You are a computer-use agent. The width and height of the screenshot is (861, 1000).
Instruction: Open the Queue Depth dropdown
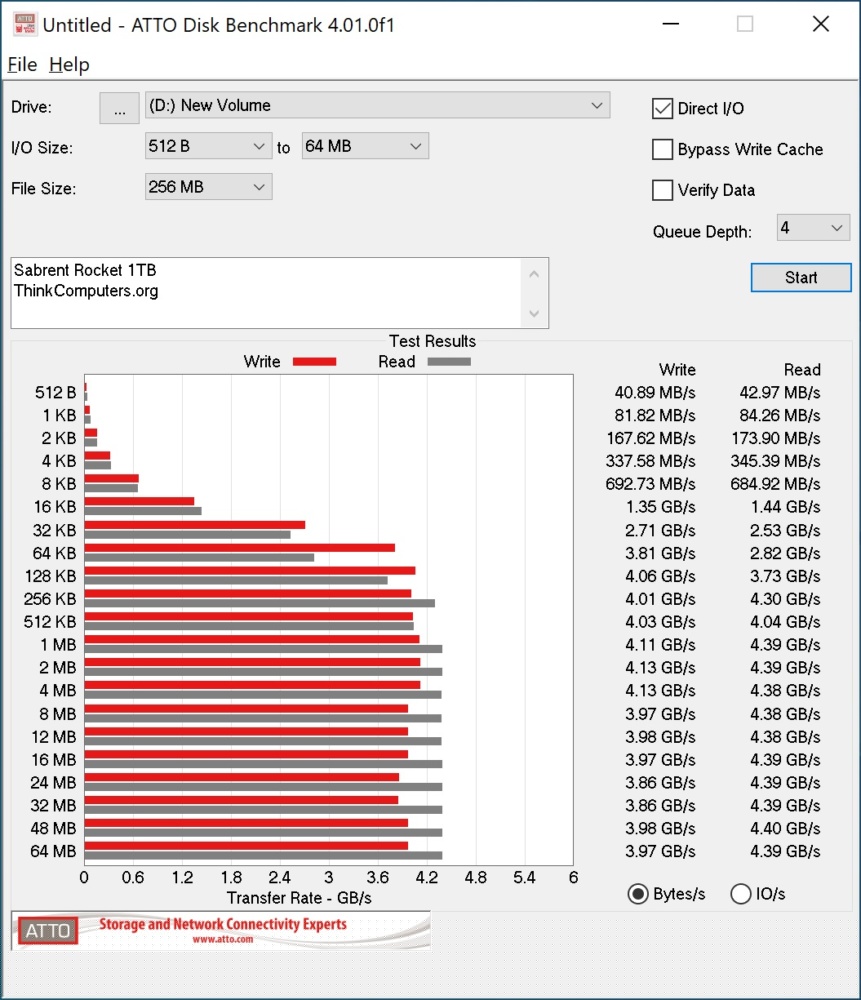(813, 228)
